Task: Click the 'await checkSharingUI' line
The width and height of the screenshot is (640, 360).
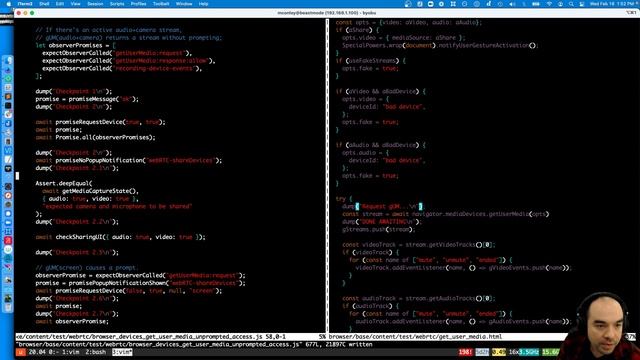Action: click(x=120, y=237)
